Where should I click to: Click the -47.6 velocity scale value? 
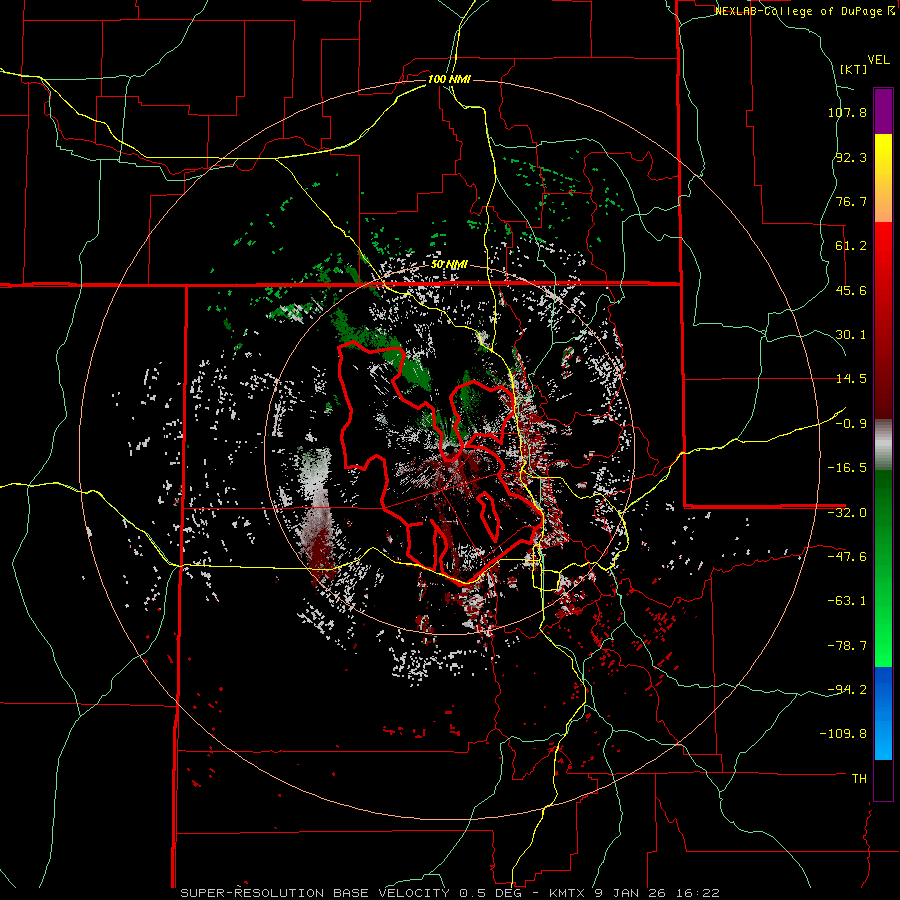847,557
